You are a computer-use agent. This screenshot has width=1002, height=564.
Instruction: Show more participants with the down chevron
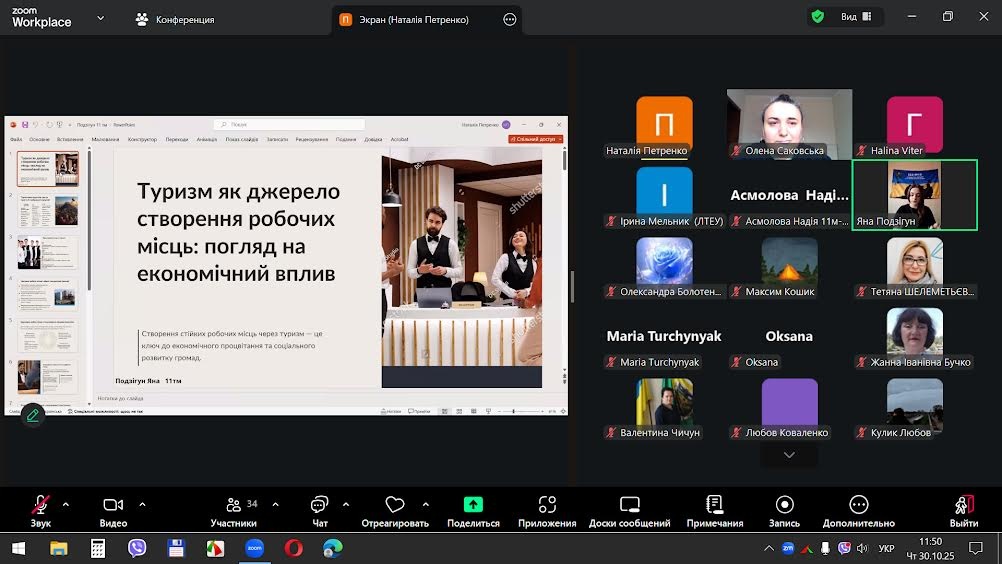[x=789, y=455]
